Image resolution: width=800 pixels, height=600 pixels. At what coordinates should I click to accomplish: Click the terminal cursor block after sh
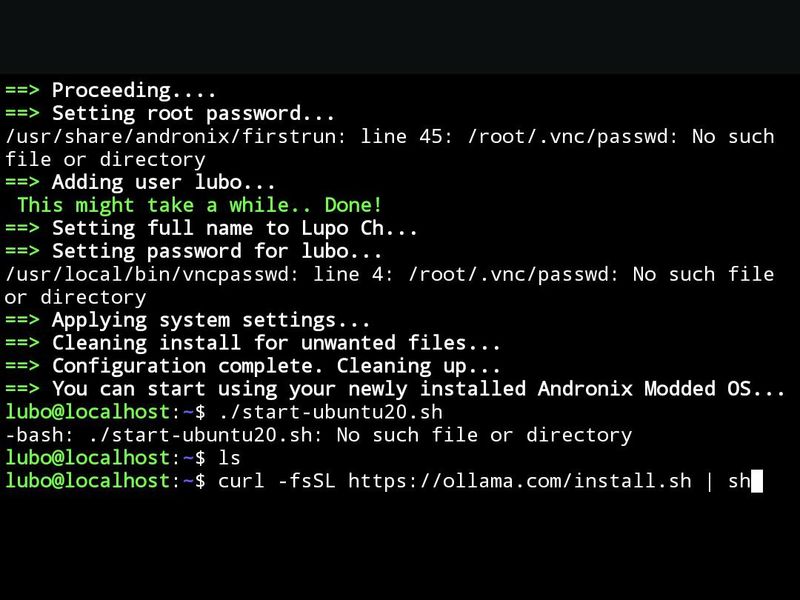click(756, 481)
